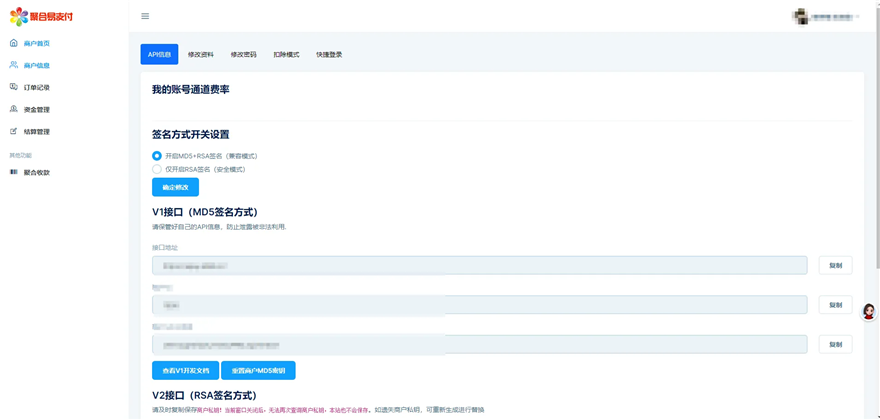Screen dimensions: 880x420
Task: Open the 快捷登录 tab
Action: click(329, 55)
